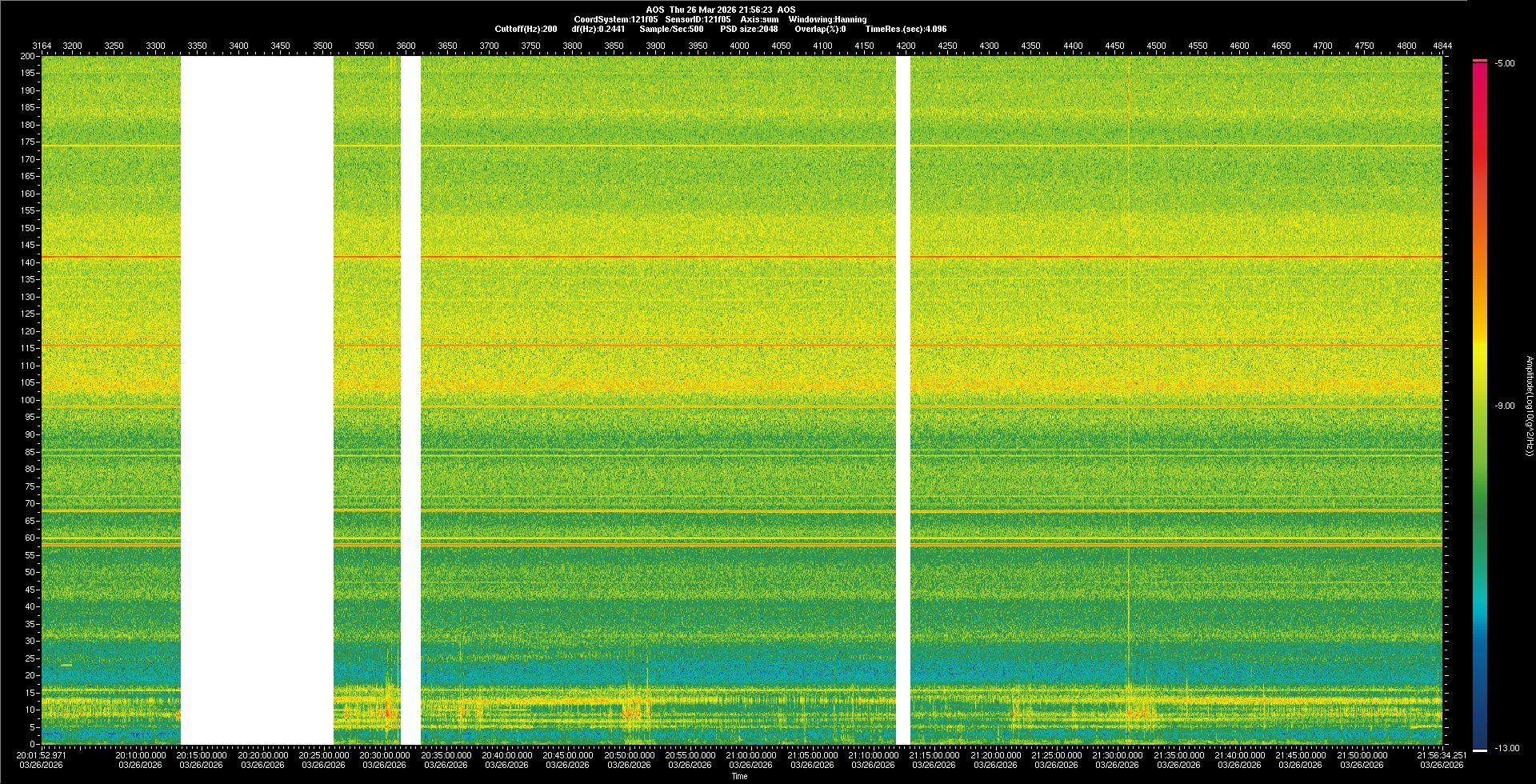
Task: Click the Overlap(%):0 header label
Action: (820, 29)
